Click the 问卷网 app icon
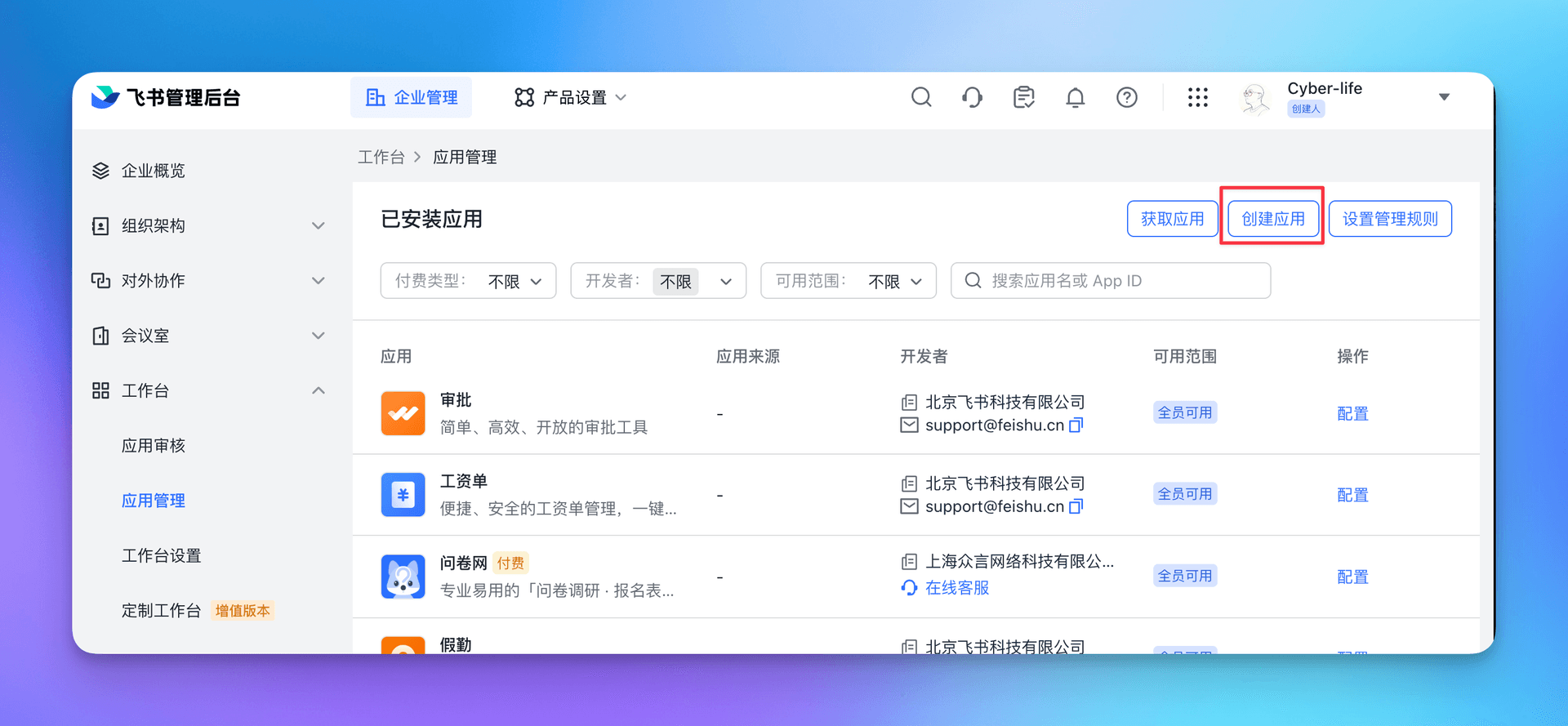 click(x=403, y=577)
